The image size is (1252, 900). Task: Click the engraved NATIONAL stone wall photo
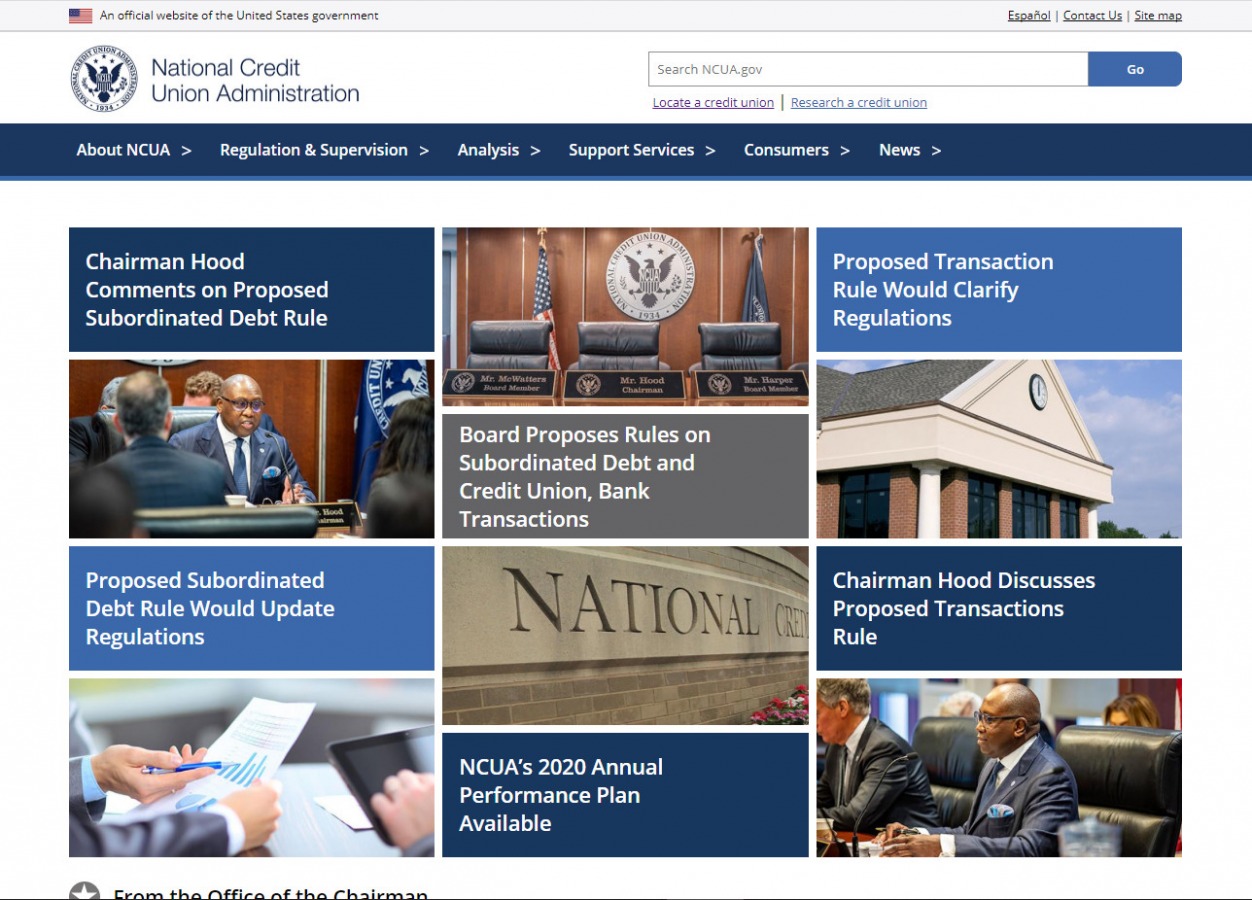tap(625, 635)
